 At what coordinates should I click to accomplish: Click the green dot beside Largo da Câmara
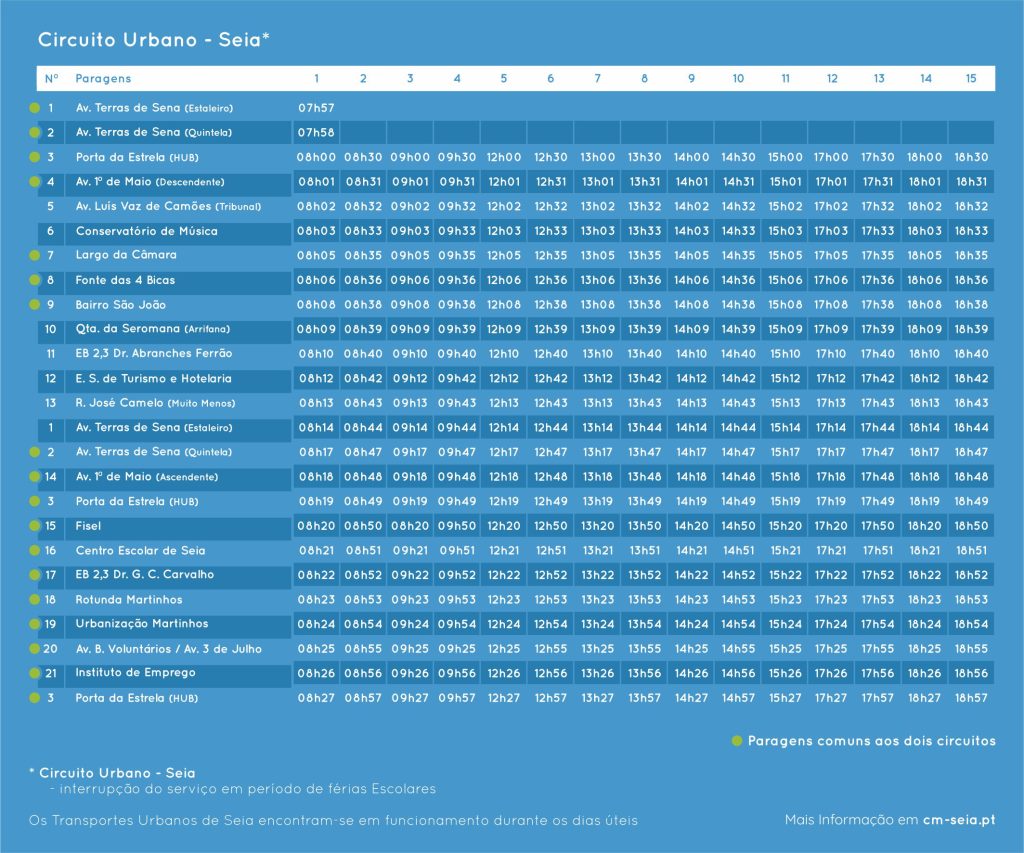pos(35,256)
